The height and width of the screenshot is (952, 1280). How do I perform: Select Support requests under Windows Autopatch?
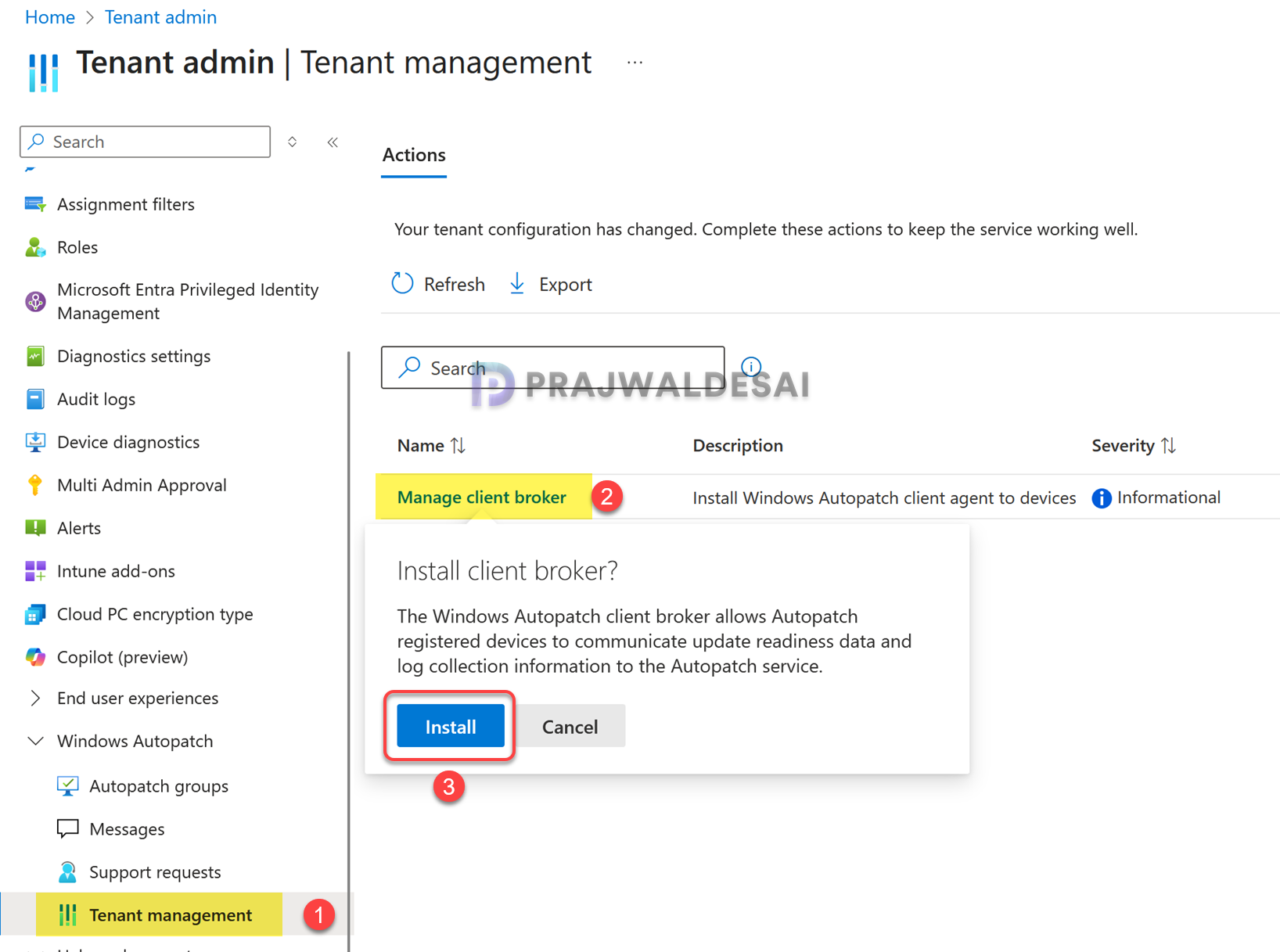(x=155, y=871)
